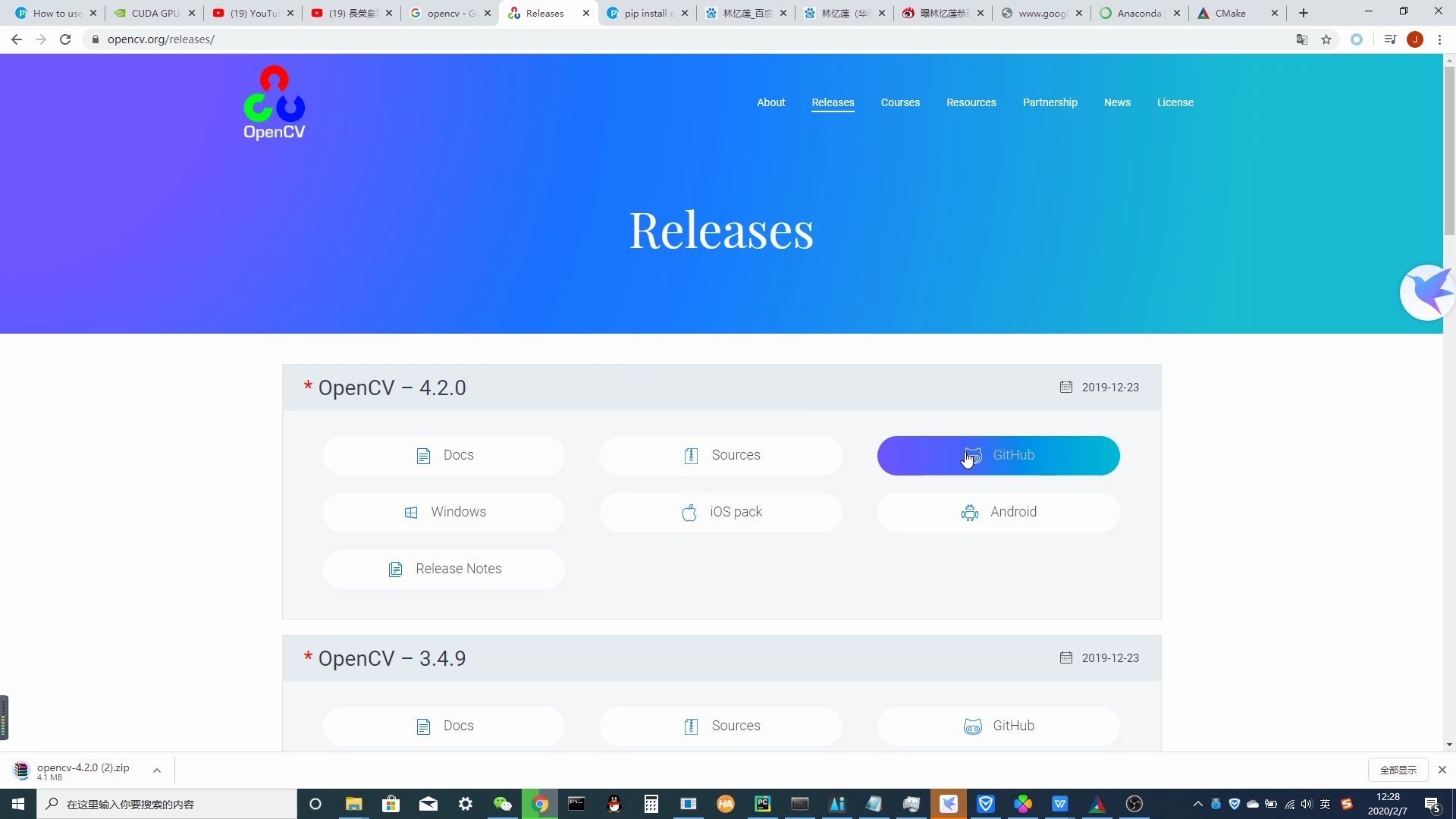The width and height of the screenshot is (1456, 819).
Task: Mute system volume from the tray speaker
Action: point(1307,805)
